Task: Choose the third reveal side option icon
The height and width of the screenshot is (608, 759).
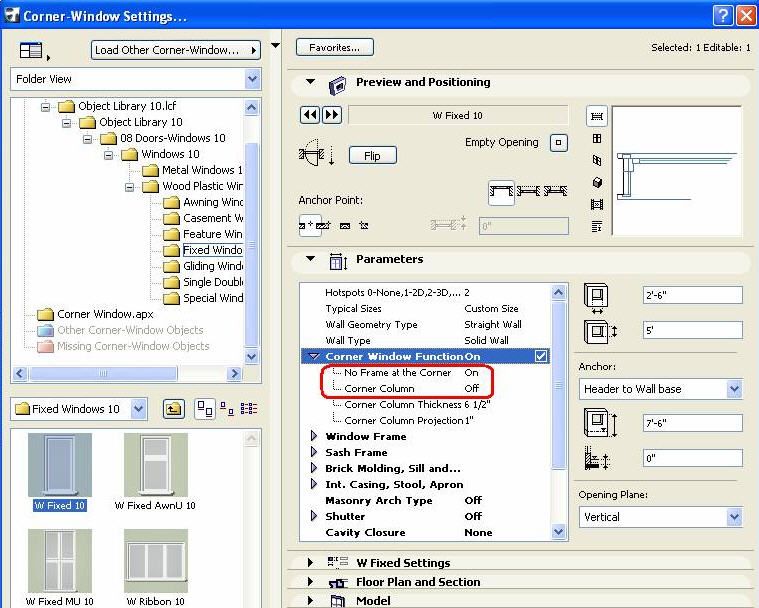Action: tap(555, 191)
